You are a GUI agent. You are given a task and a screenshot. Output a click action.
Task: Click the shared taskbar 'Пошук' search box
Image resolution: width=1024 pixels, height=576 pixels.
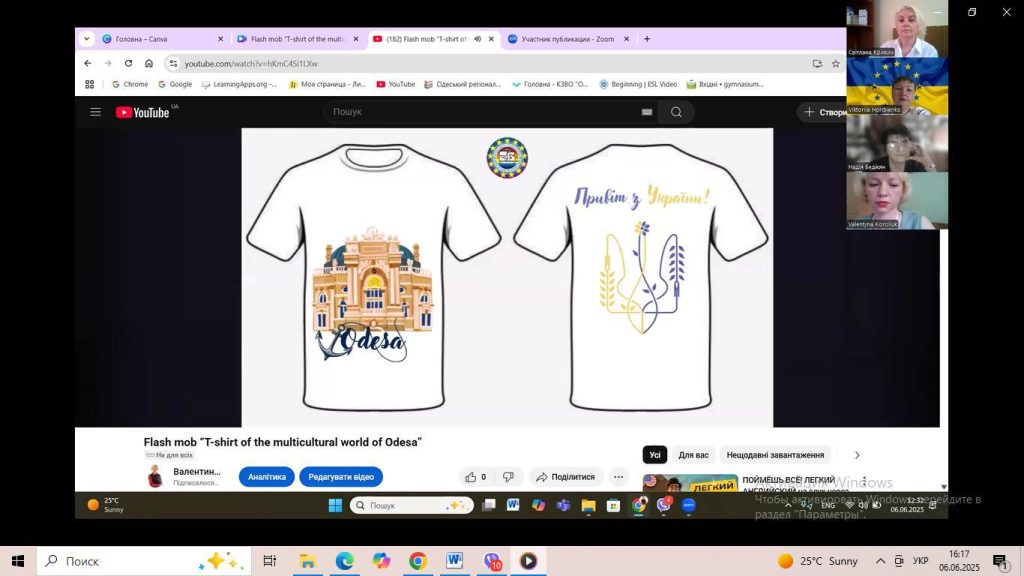(411, 505)
